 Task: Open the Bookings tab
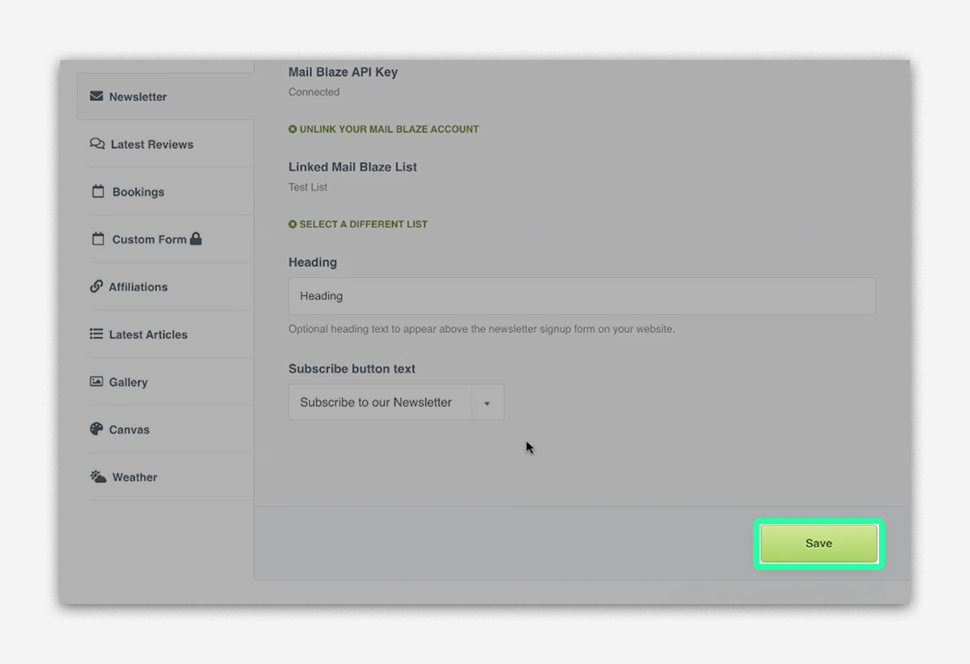[138, 192]
